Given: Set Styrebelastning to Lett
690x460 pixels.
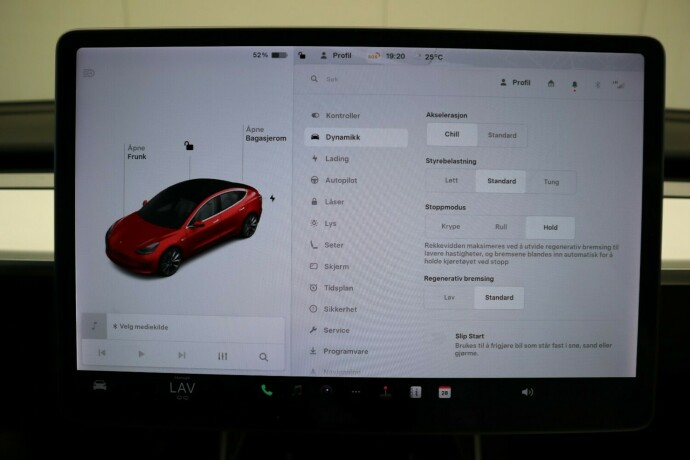Looking at the screenshot, I should click(451, 180).
